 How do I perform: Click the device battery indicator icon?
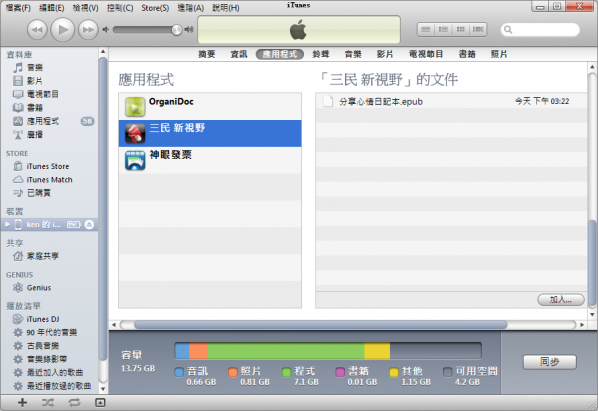pyautogui.click(x=74, y=225)
